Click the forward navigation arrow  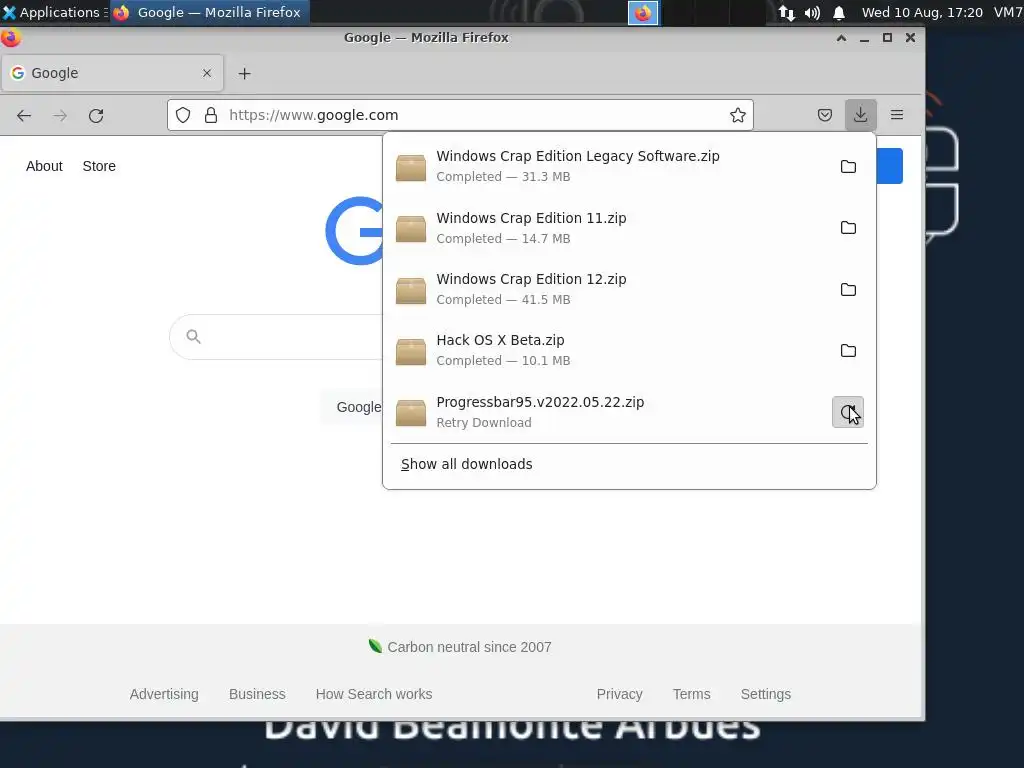click(x=60, y=116)
